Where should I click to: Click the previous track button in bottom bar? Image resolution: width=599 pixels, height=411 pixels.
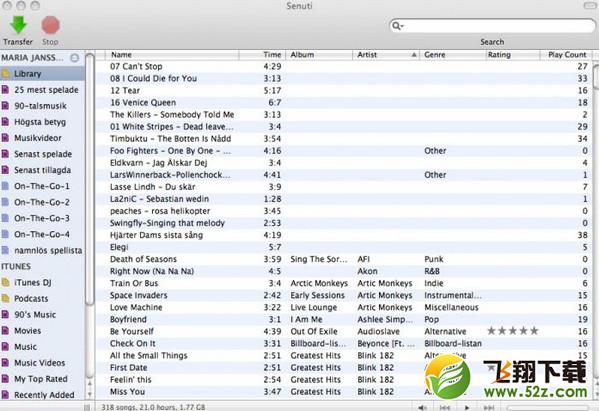[x=444, y=408]
